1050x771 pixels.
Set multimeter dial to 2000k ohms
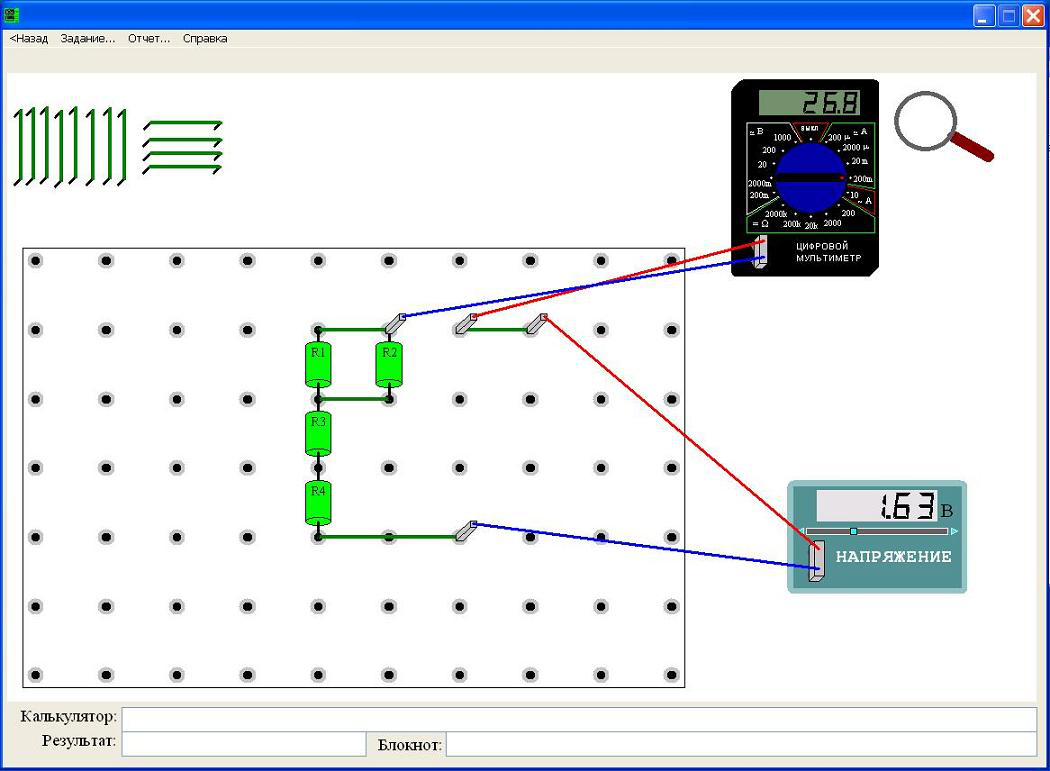point(776,214)
